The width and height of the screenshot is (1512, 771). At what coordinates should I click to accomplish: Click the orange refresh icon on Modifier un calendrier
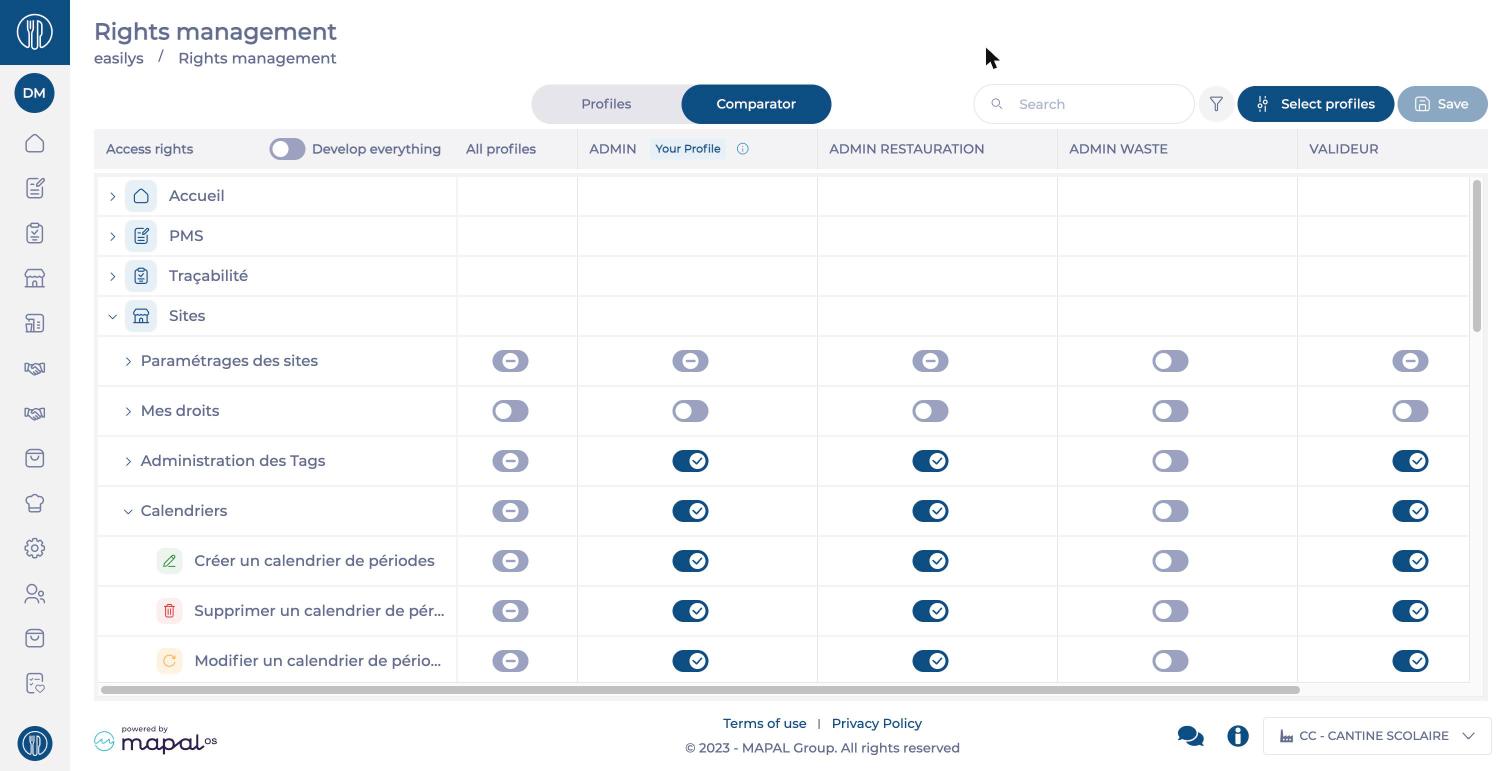pyautogui.click(x=169, y=661)
